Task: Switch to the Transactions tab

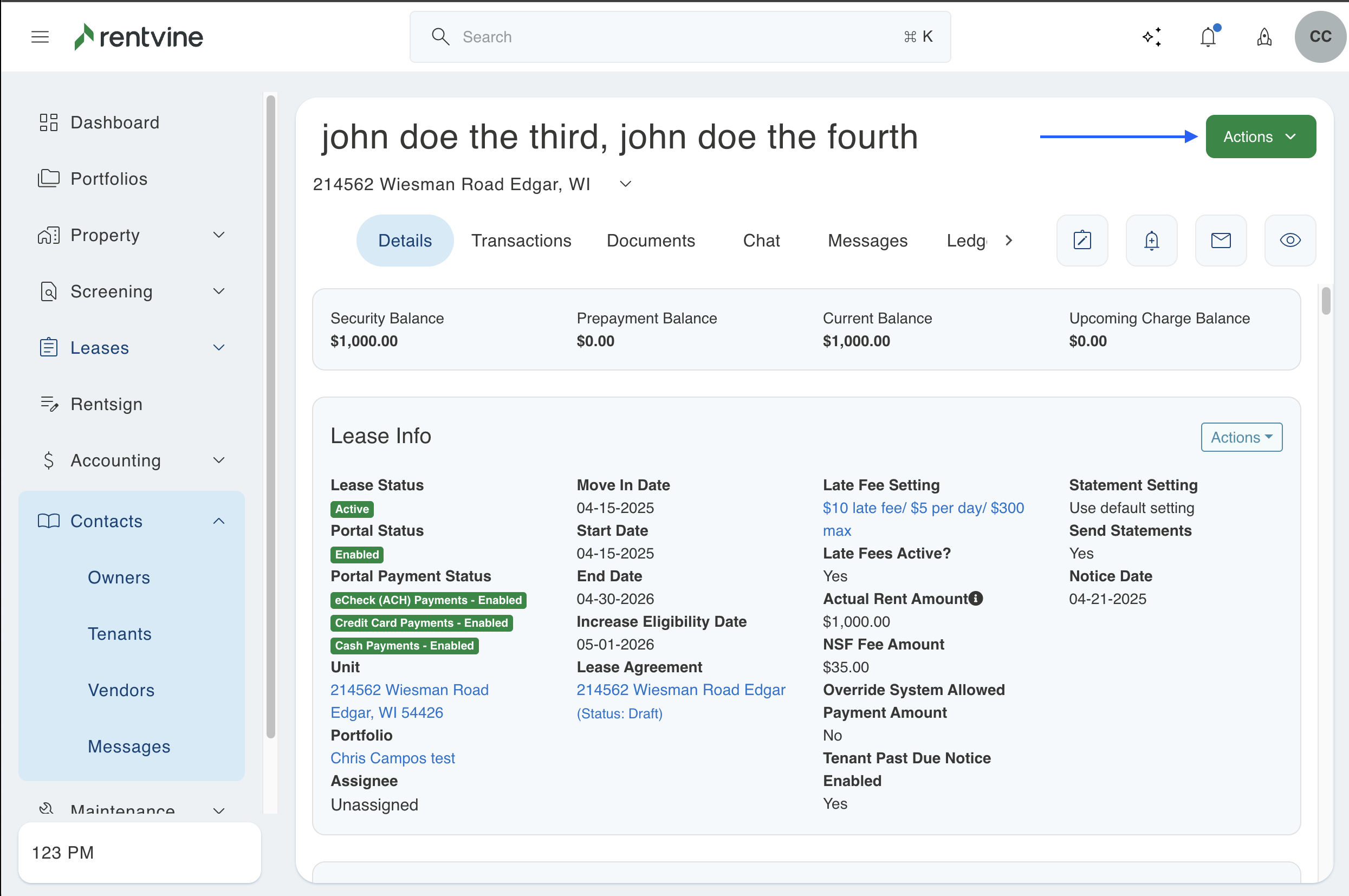Action: point(521,241)
